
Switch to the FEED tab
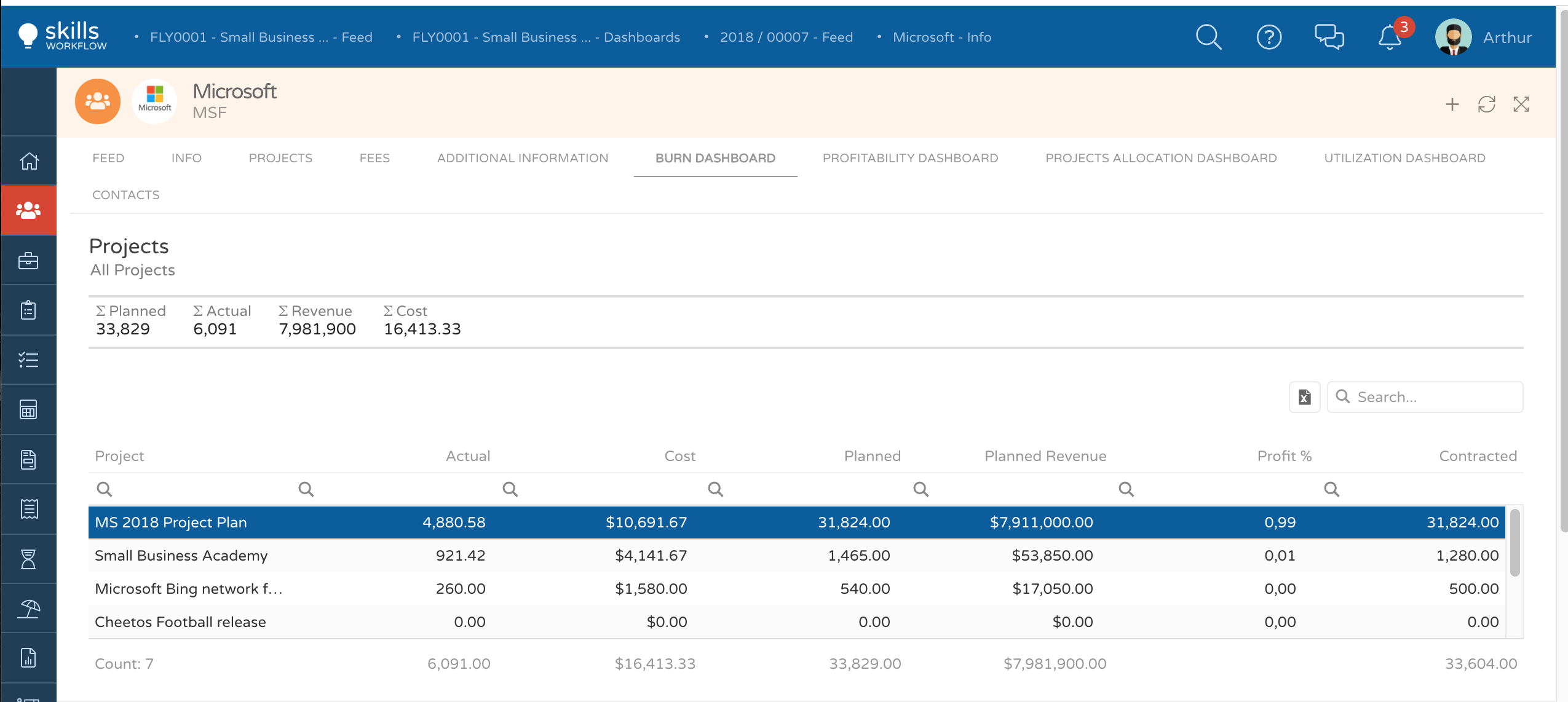108,158
